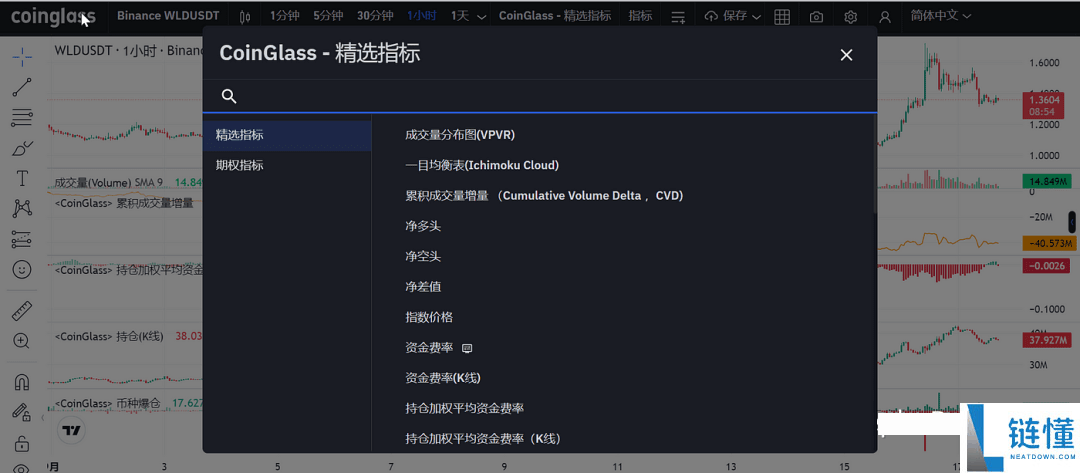Open the indicator templates icon

pos(678,17)
